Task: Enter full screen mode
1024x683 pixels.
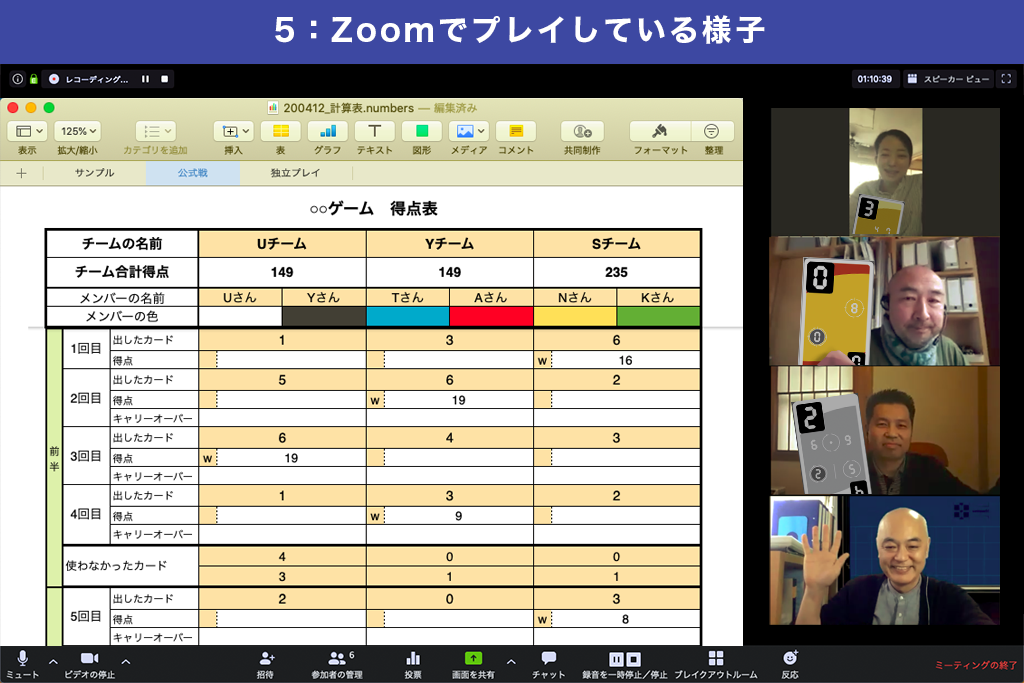Action: (1006, 79)
